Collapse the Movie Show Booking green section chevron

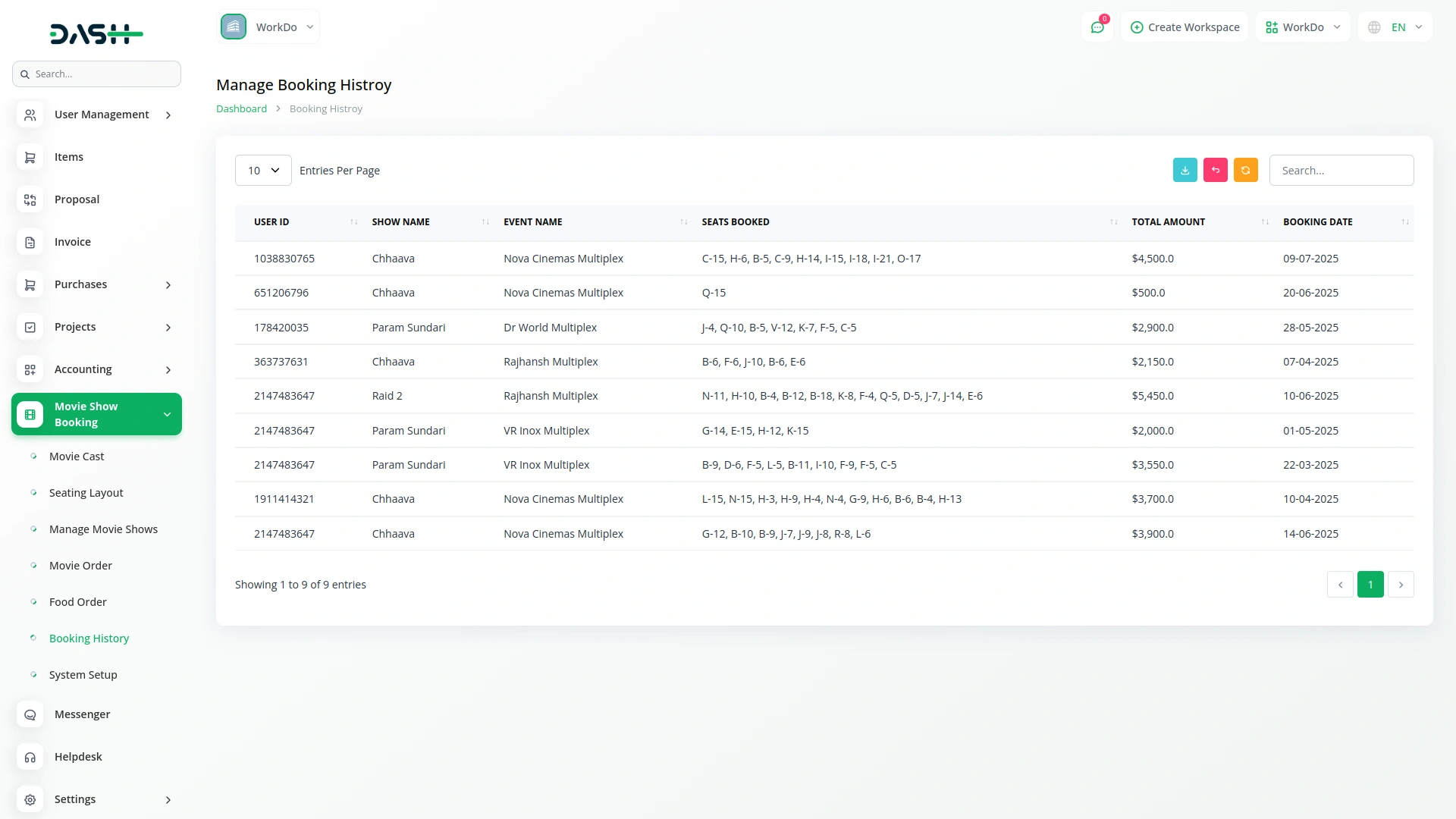click(x=167, y=414)
